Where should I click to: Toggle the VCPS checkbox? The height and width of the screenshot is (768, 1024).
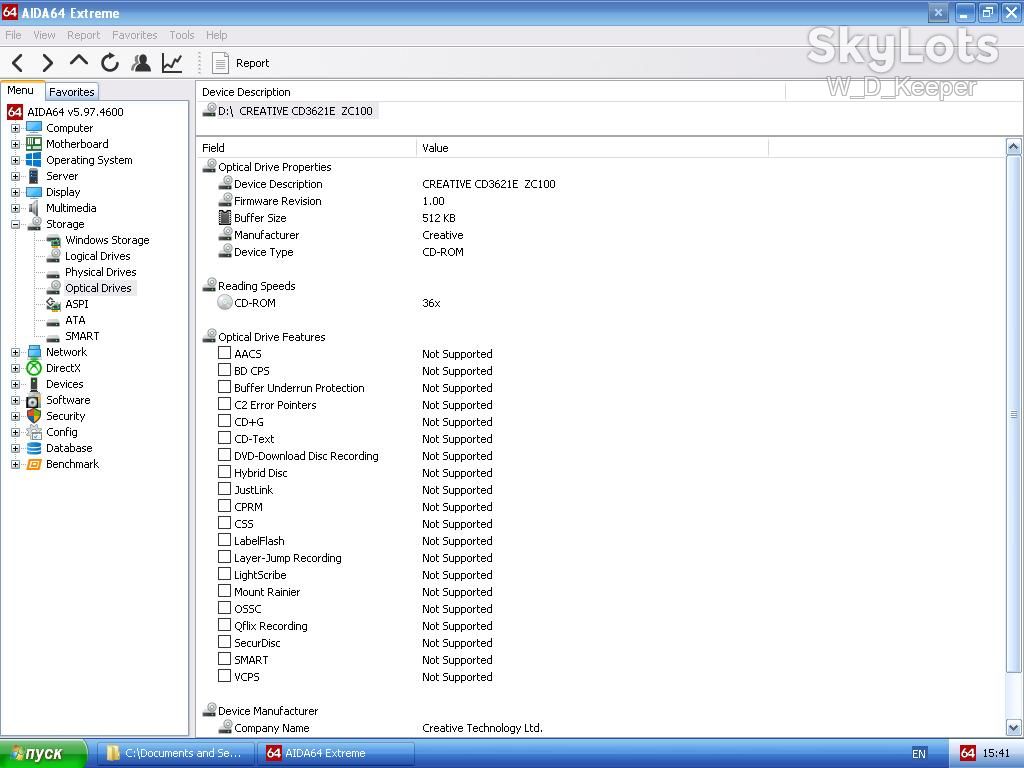[x=224, y=676]
